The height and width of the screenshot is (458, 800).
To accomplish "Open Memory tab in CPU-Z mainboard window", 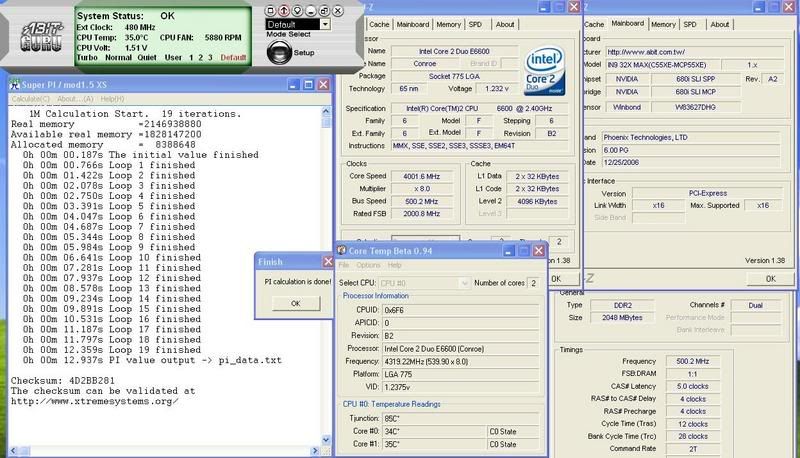I will tap(663, 24).
